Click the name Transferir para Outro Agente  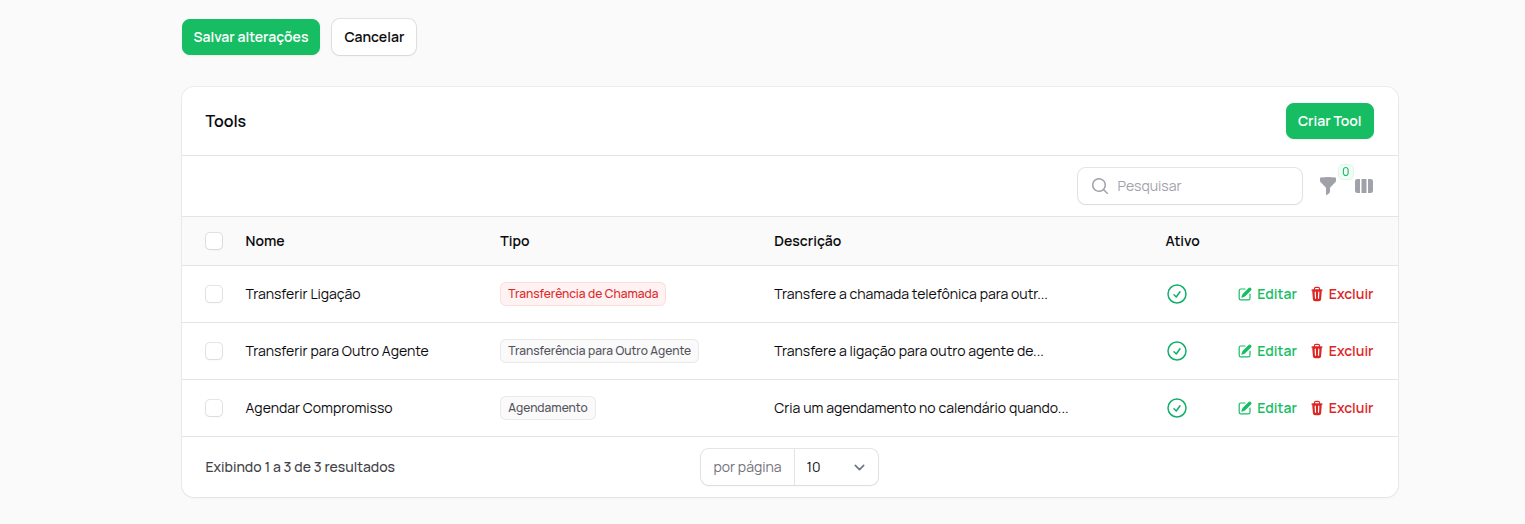[x=337, y=351]
